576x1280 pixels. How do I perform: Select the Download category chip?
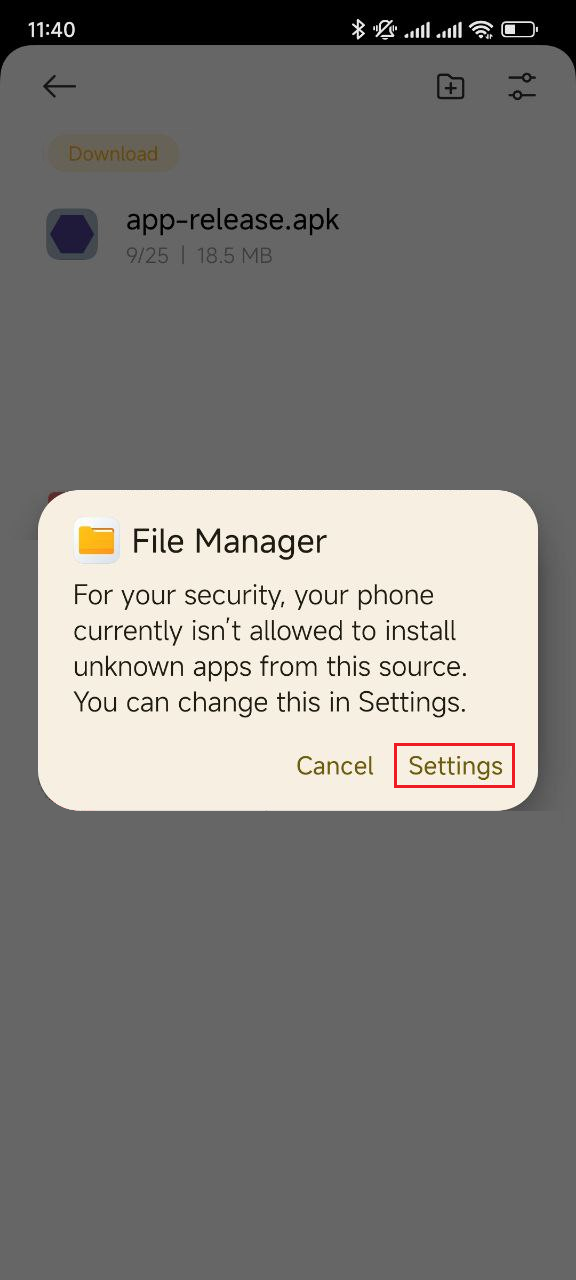(x=113, y=154)
